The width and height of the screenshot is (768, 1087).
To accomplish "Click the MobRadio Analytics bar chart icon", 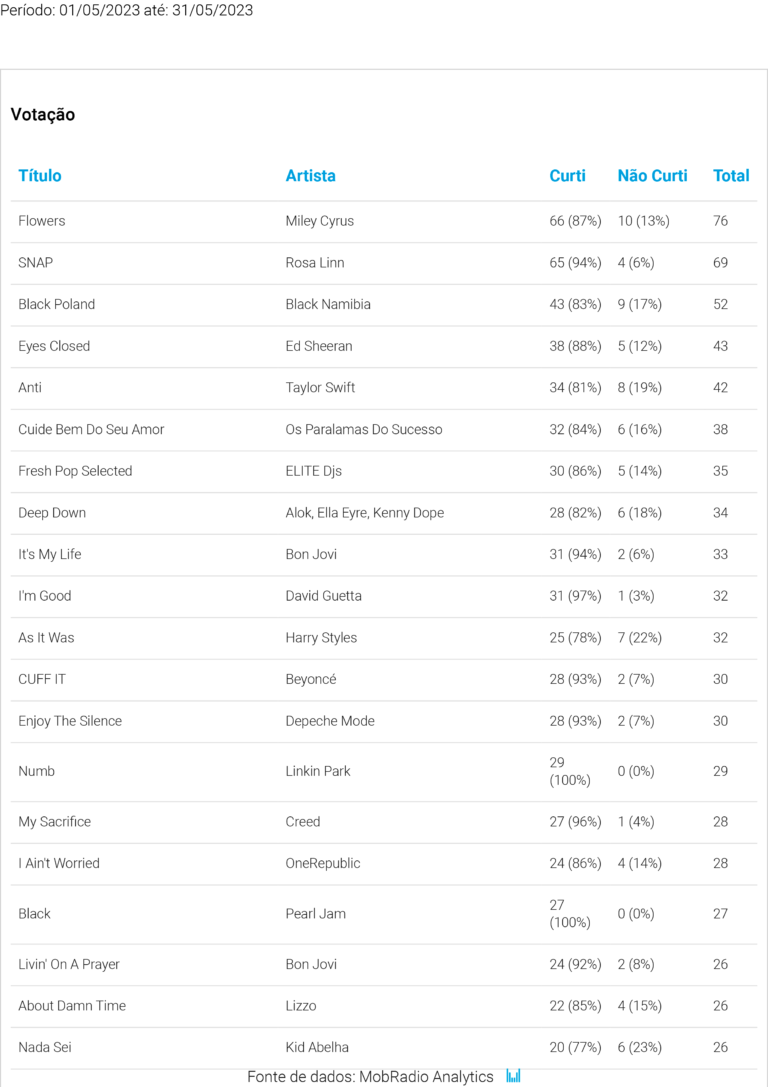I will (x=513, y=1076).
